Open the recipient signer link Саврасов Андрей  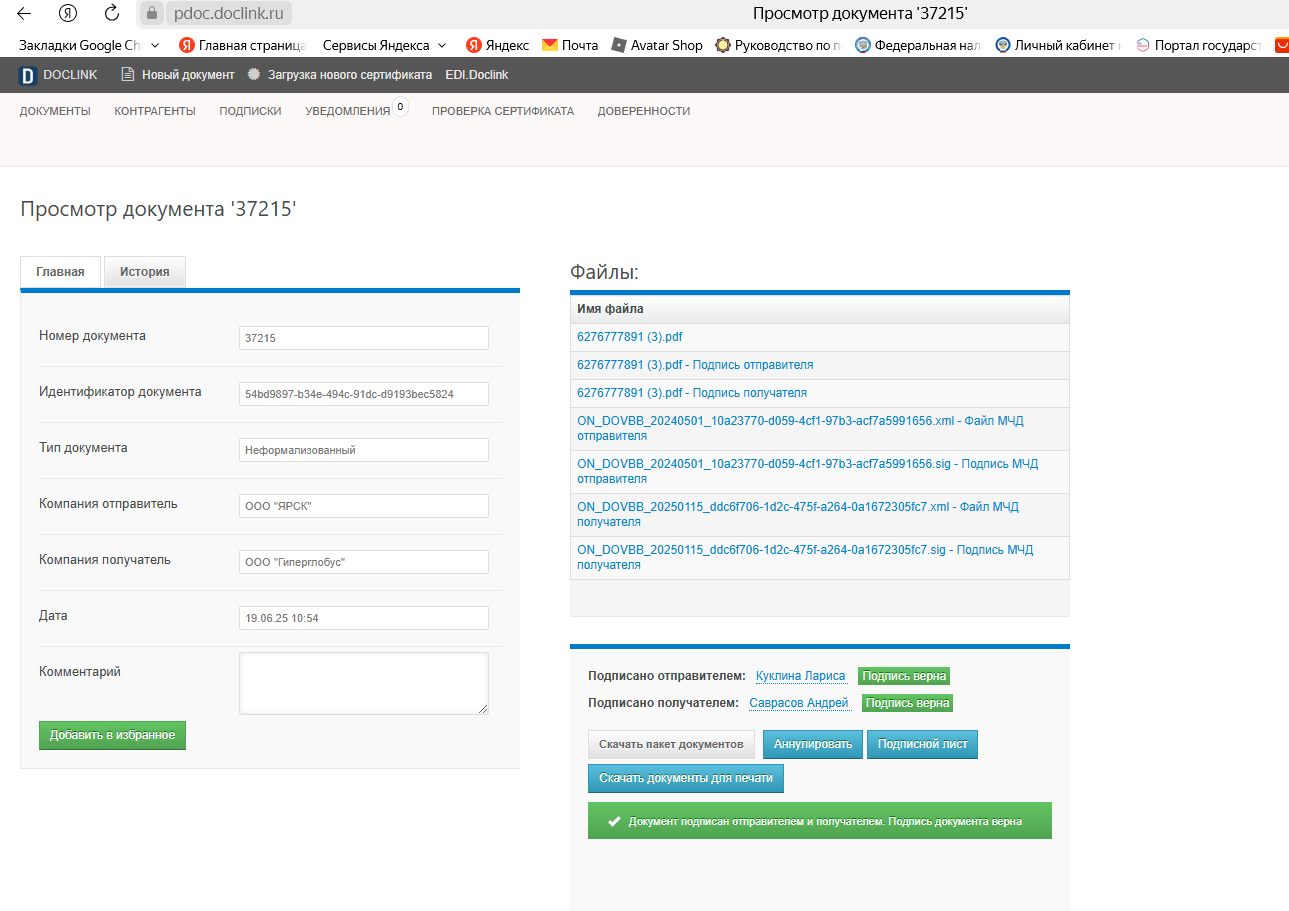pyautogui.click(x=799, y=703)
